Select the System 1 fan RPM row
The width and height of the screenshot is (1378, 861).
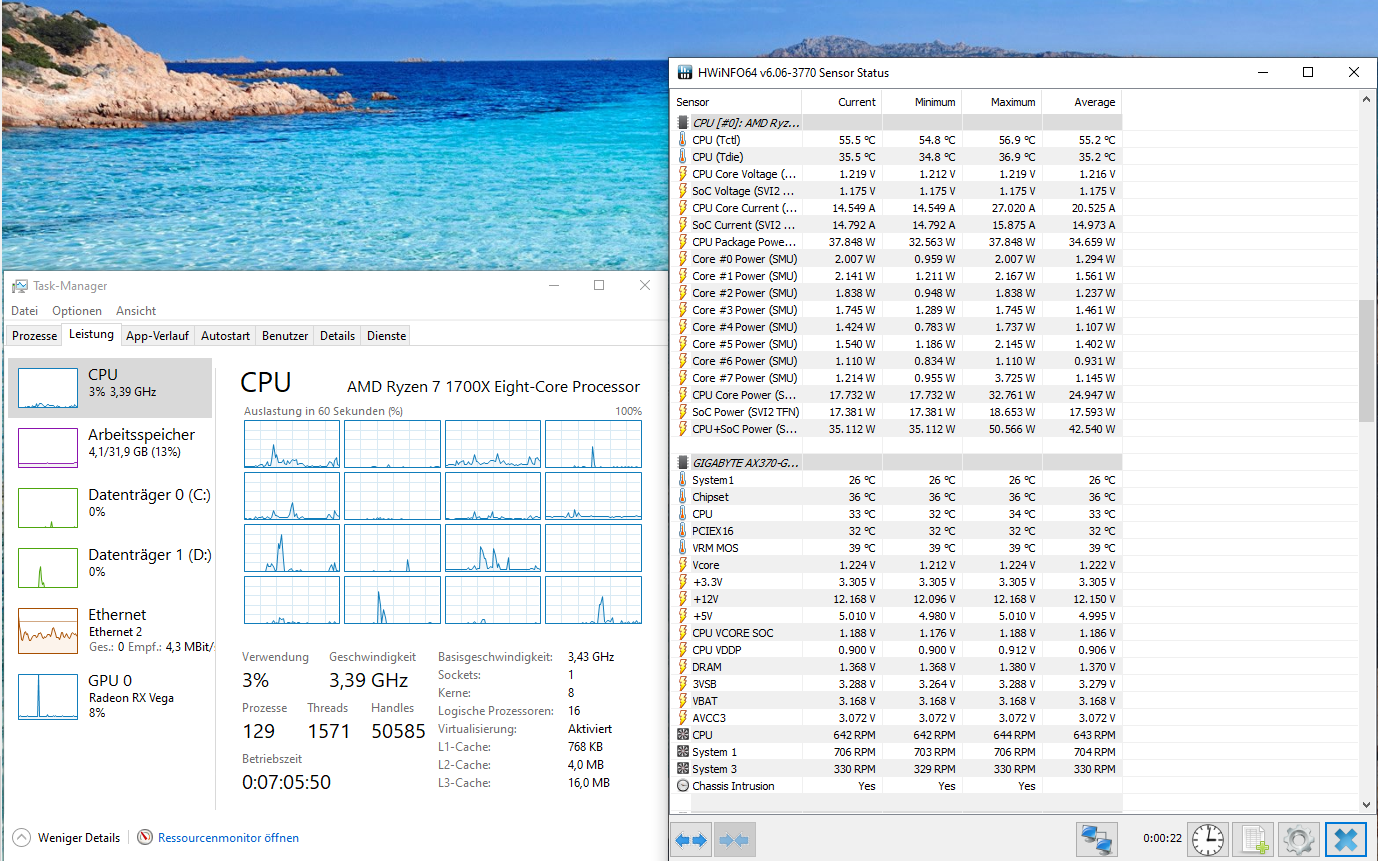[x=896, y=752]
